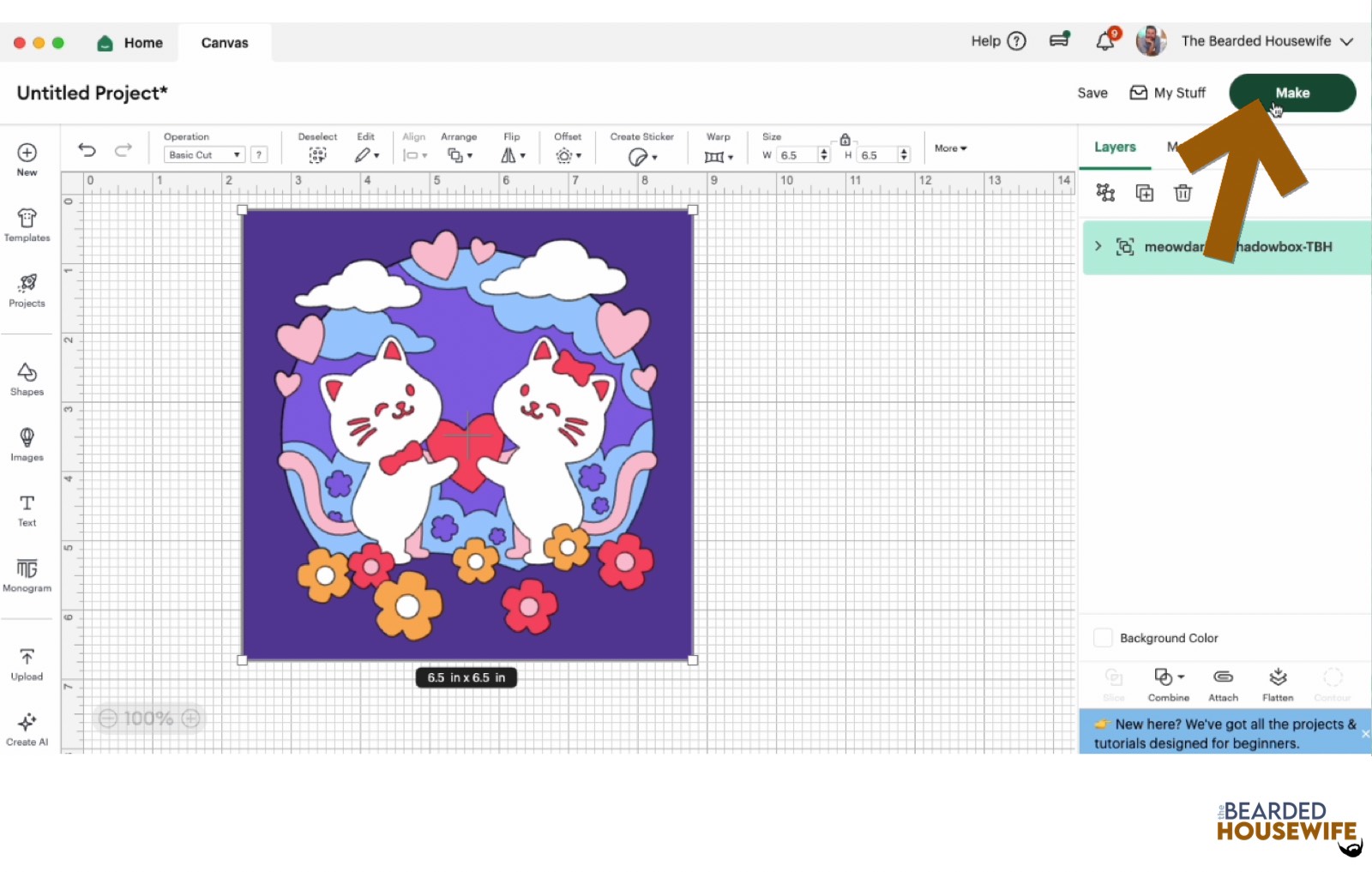Image resolution: width=1372 pixels, height=872 pixels.
Task: Delete layer with the trash icon
Action: pos(1182,193)
